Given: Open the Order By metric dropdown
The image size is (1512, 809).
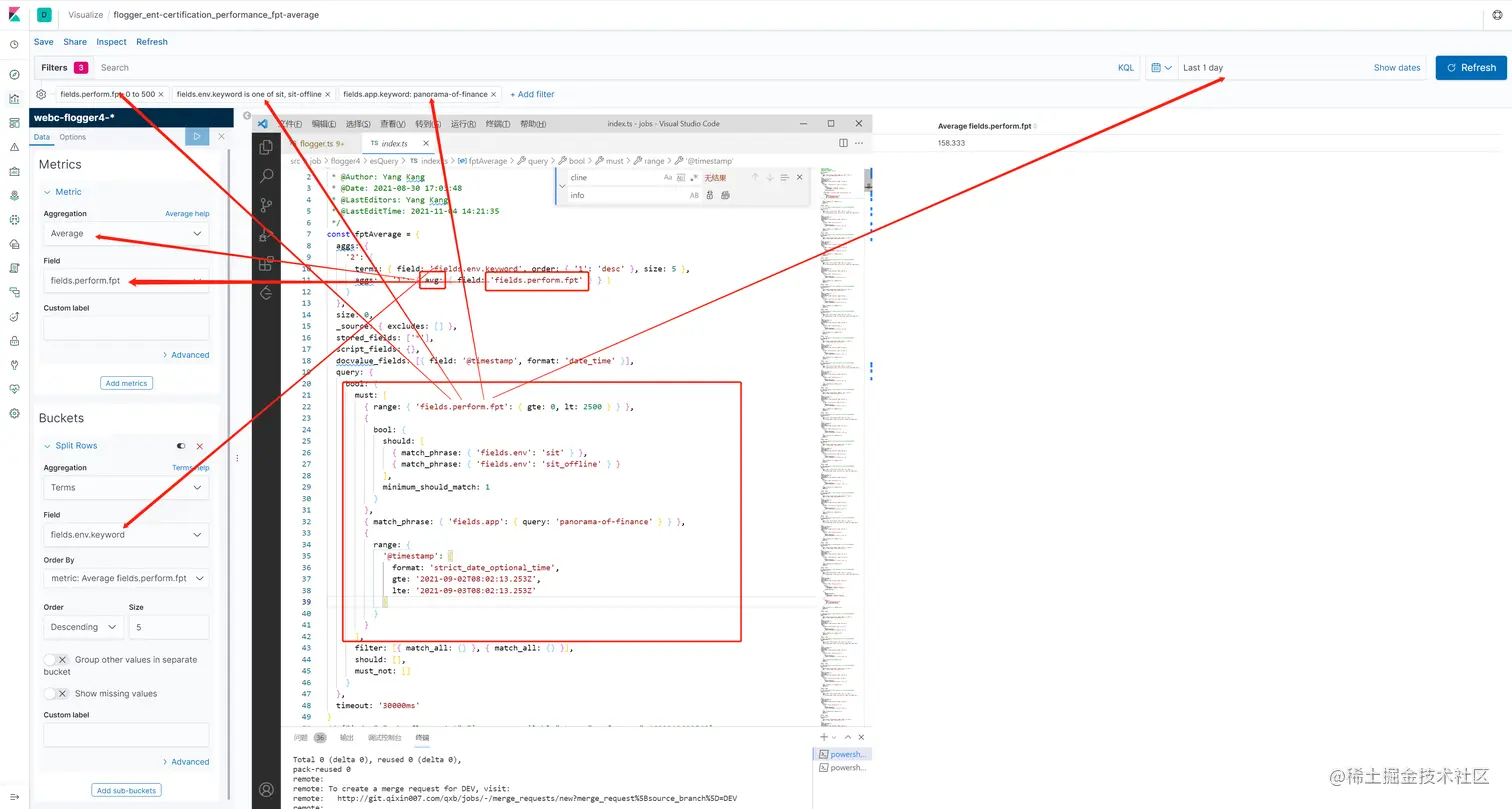Looking at the screenshot, I should coord(126,578).
